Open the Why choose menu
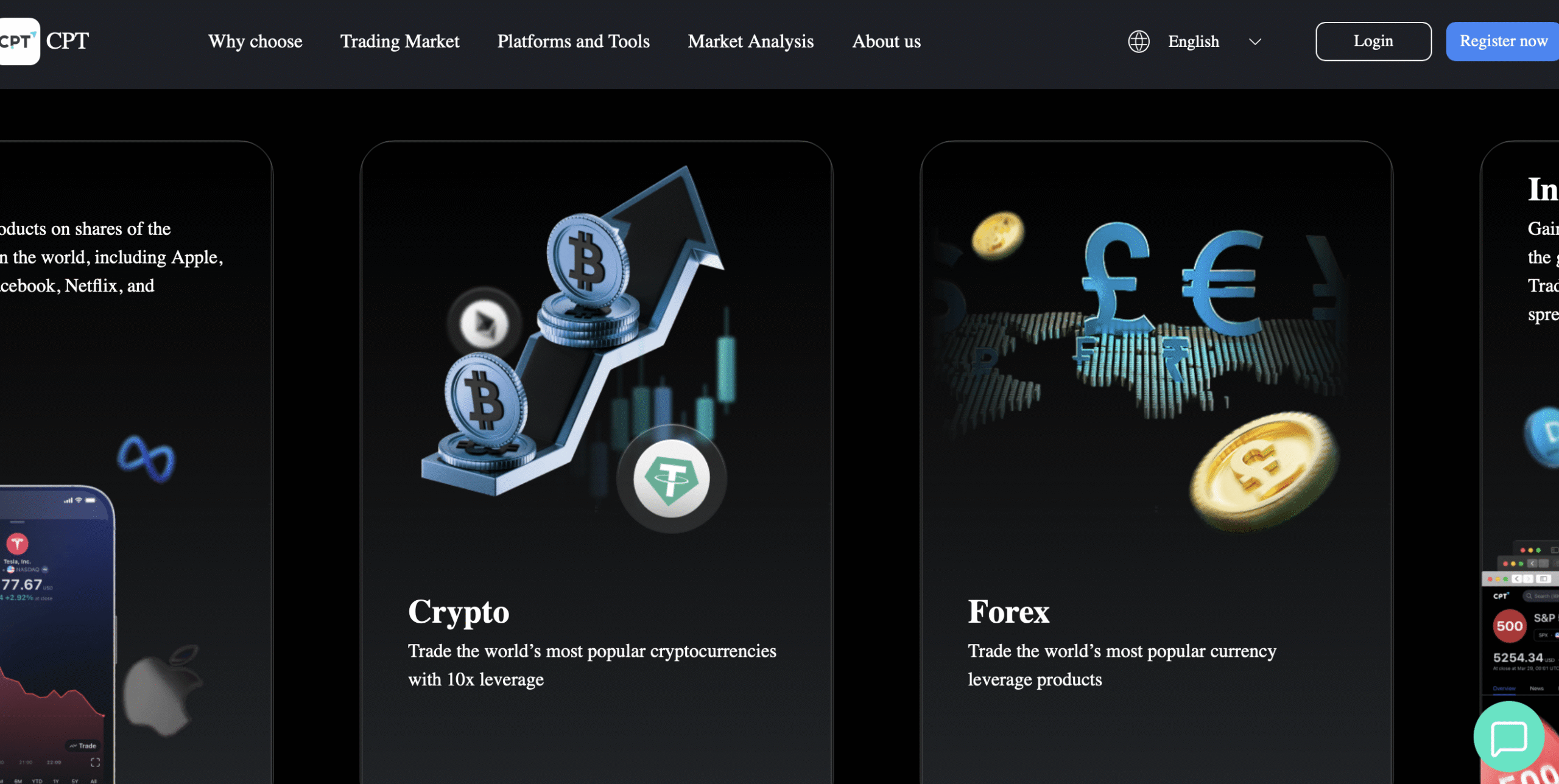Screen dimensions: 1559x784 (x=255, y=41)
